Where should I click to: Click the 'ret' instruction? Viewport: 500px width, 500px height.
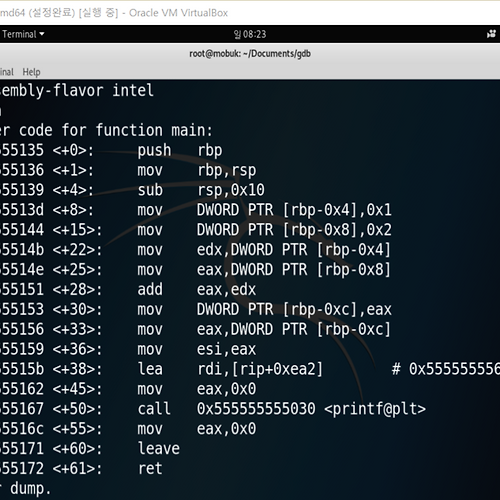pyautogui.click(x=150, y=468)
